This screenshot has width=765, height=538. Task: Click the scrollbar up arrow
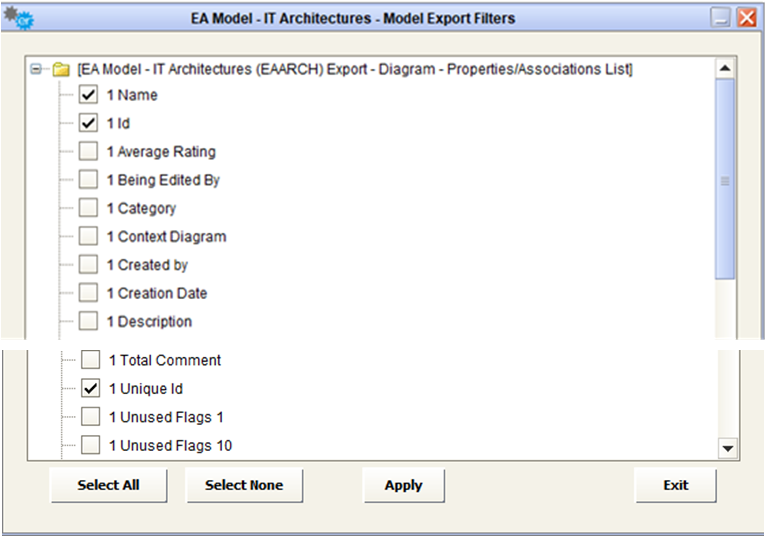727,67
